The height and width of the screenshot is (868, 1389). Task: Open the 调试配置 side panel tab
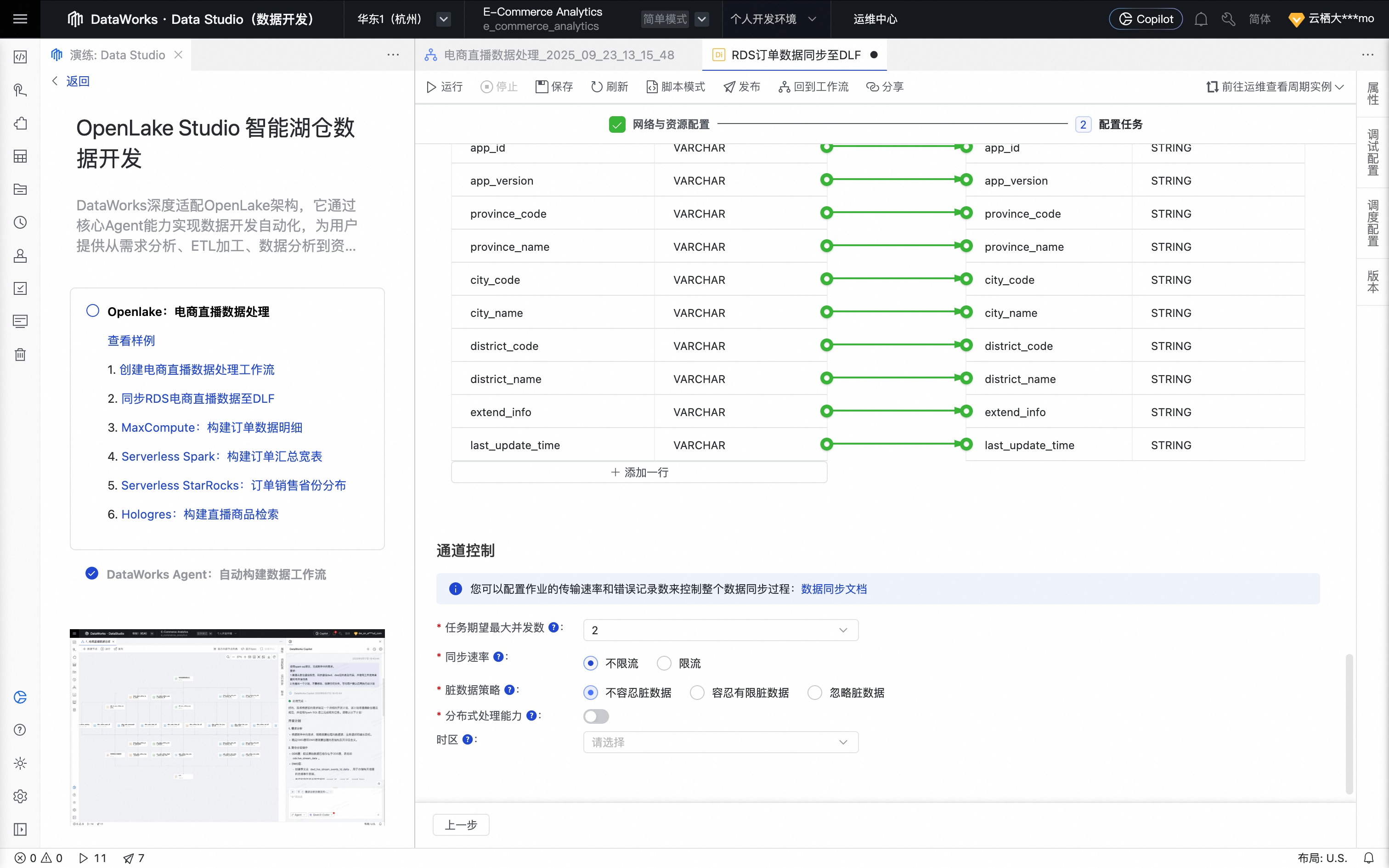pos(1372,152)
